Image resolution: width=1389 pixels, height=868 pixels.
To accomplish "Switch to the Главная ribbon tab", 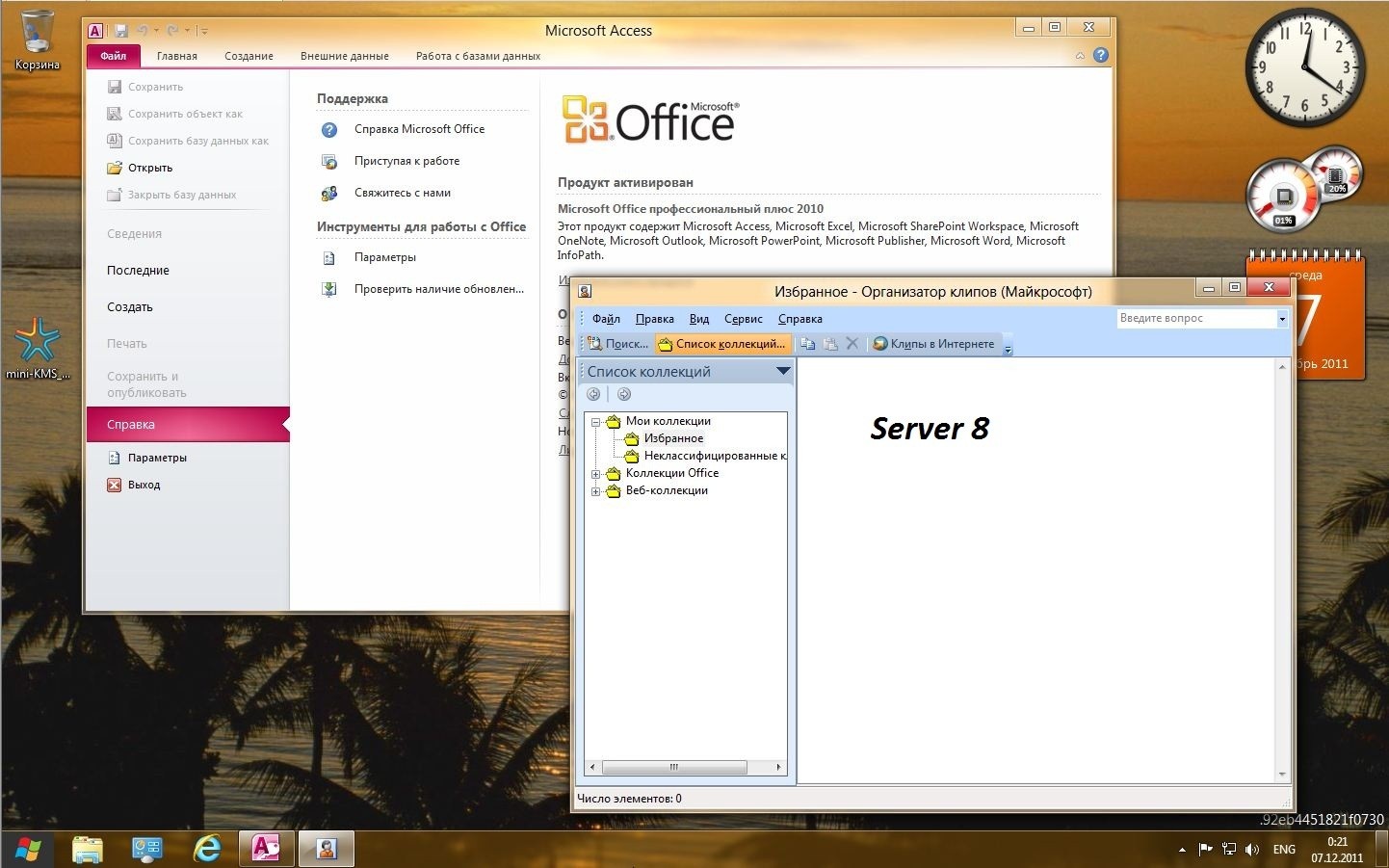I will click(x=177, y=56).
